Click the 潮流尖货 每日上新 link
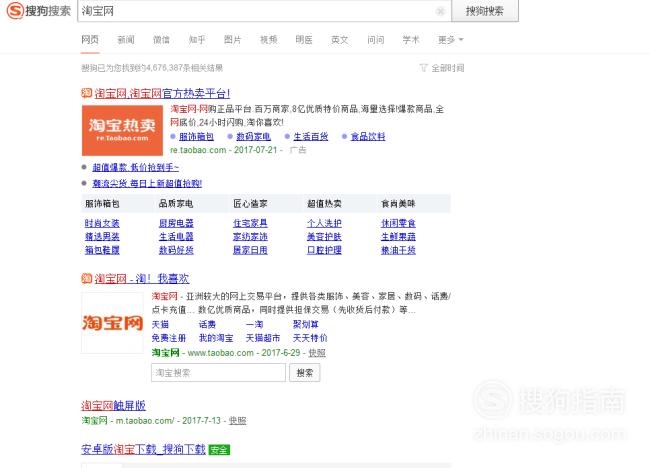This screenshot has height=468, width=650. [147, 183]
